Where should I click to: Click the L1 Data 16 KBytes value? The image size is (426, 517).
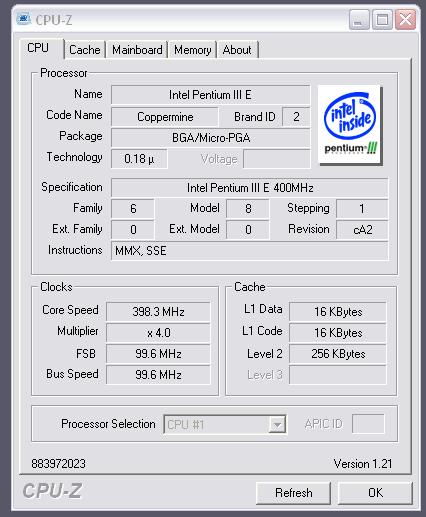coord(338,312)
